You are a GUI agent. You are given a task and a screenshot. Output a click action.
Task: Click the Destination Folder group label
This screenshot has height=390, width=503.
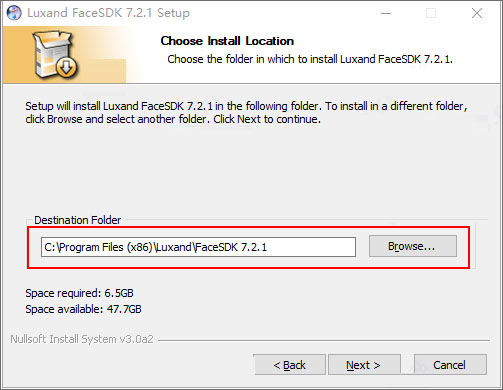[77, 220]
